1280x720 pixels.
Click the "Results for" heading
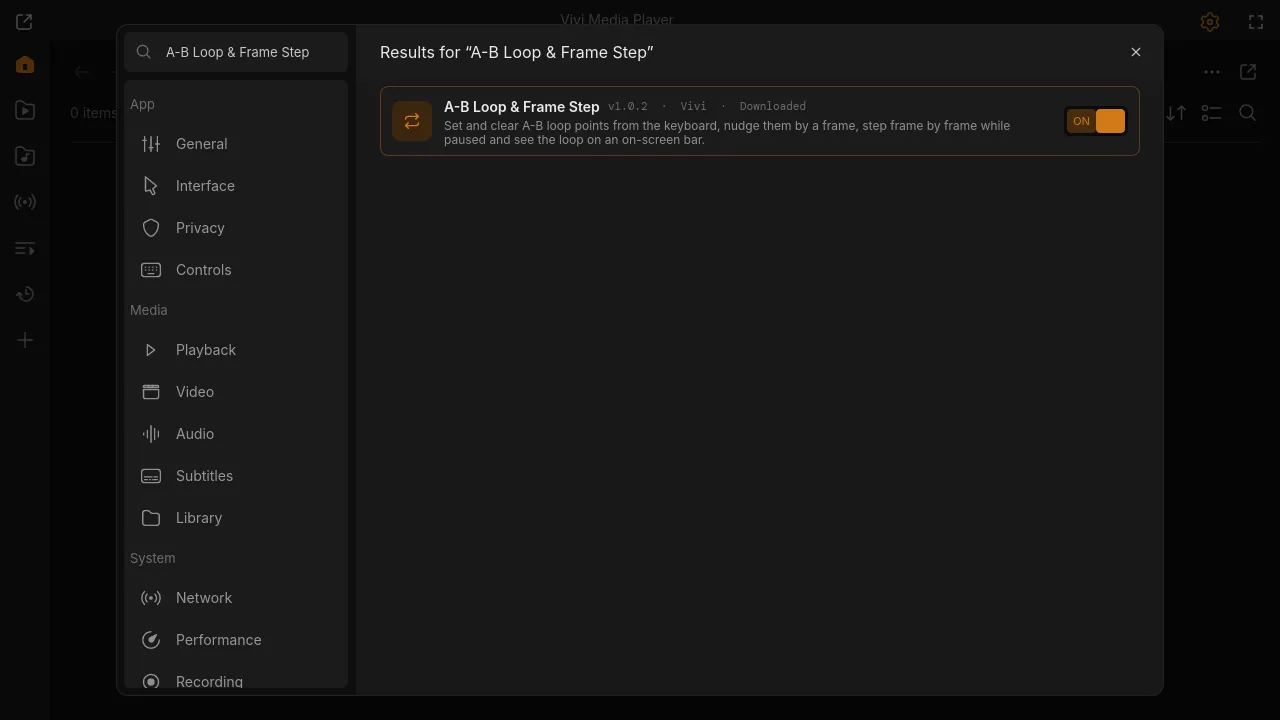point(517,52)
